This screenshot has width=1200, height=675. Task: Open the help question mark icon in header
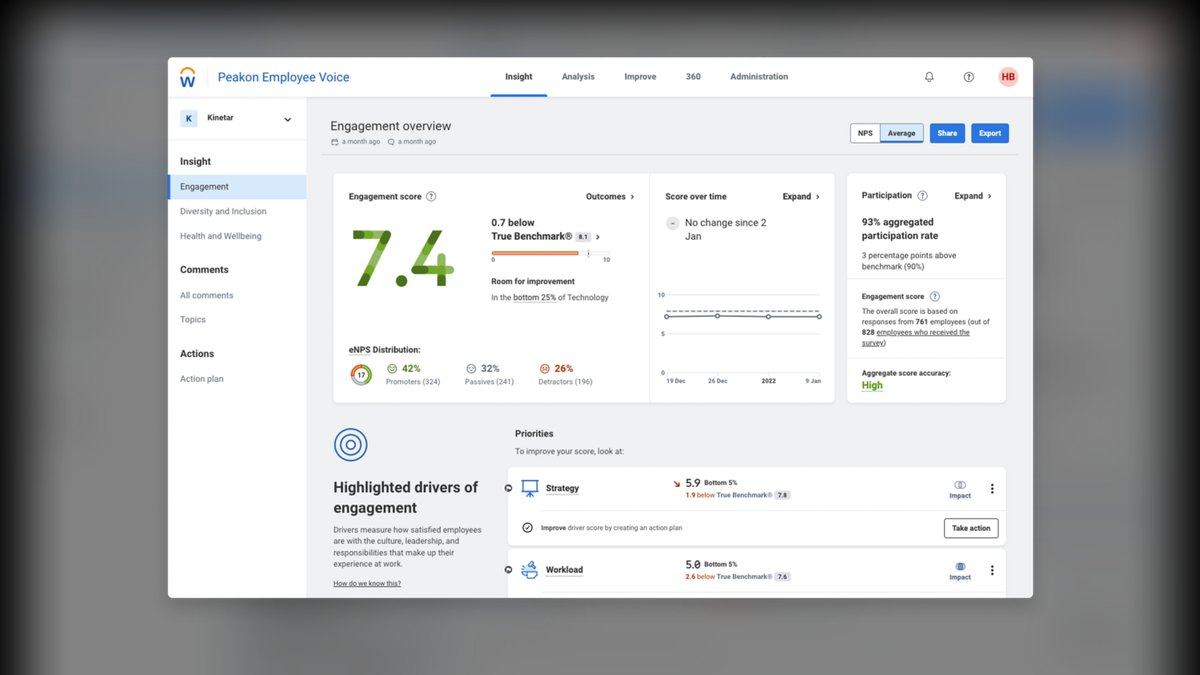(968, 77)
